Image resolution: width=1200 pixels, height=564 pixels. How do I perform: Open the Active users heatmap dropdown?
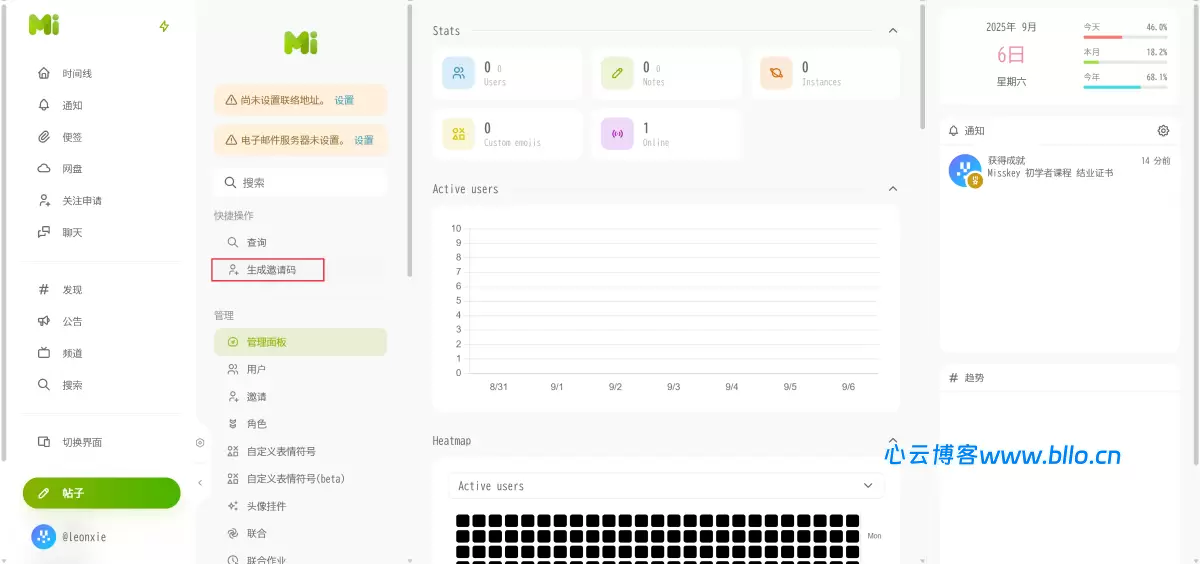pos(666,486)
